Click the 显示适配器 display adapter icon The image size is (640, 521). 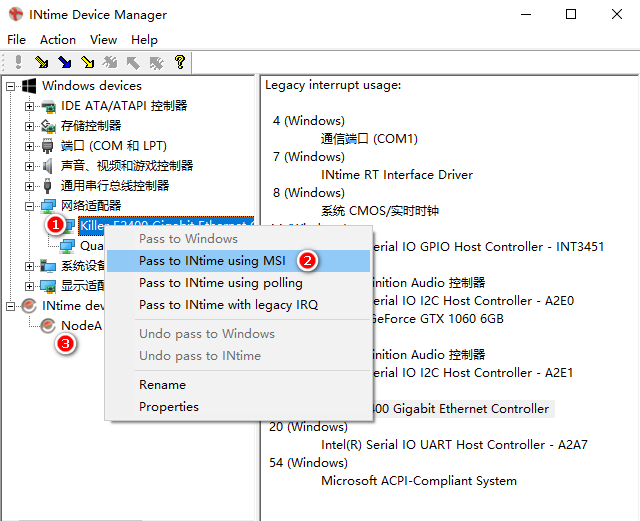click(48, 286)
